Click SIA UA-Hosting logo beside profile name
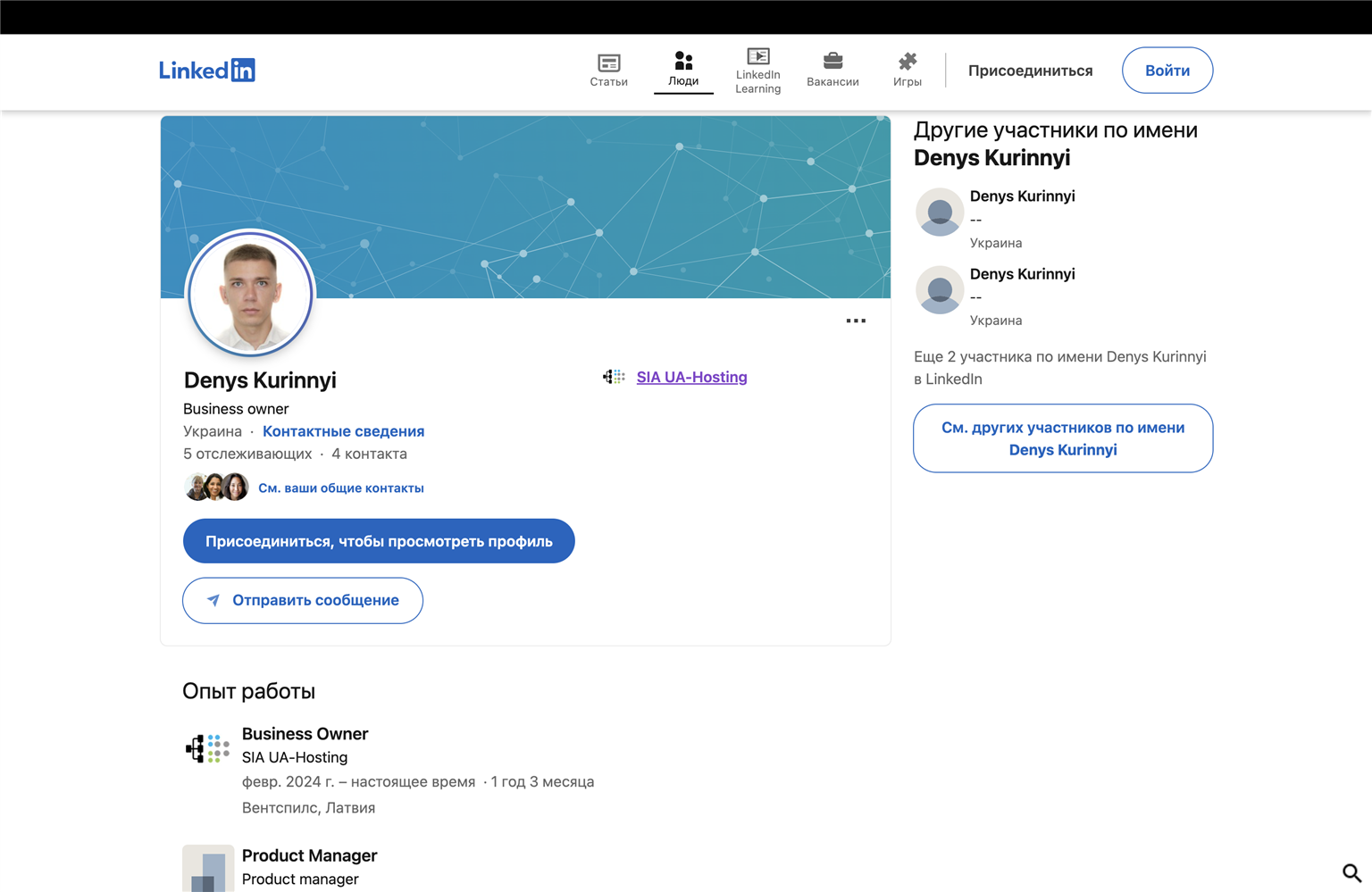Image resolution: width=1372 pixels, height=892 pixels. [x=614, y=377]
